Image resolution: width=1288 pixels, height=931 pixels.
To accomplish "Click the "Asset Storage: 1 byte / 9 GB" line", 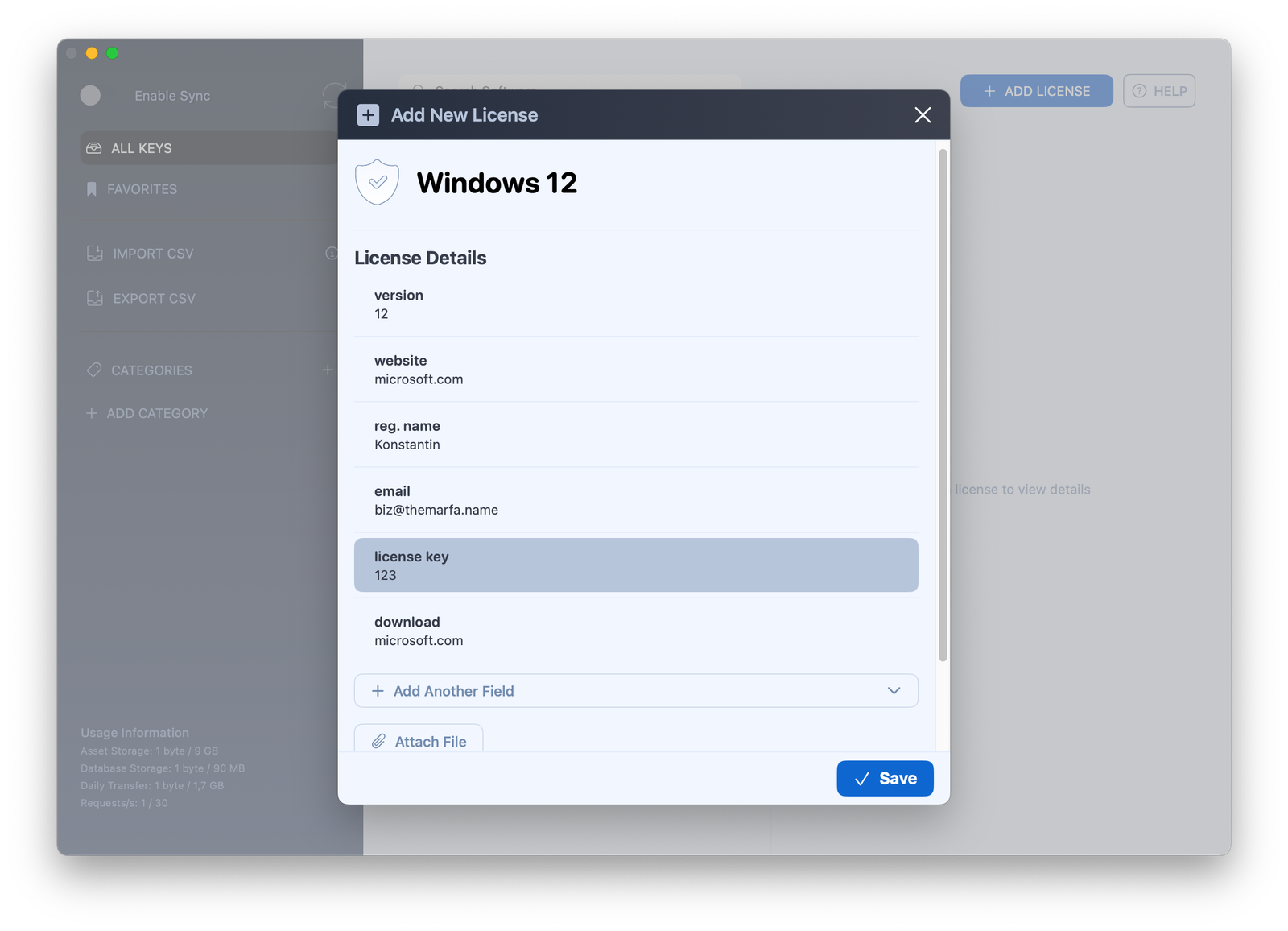I will [x=149, y=751].
